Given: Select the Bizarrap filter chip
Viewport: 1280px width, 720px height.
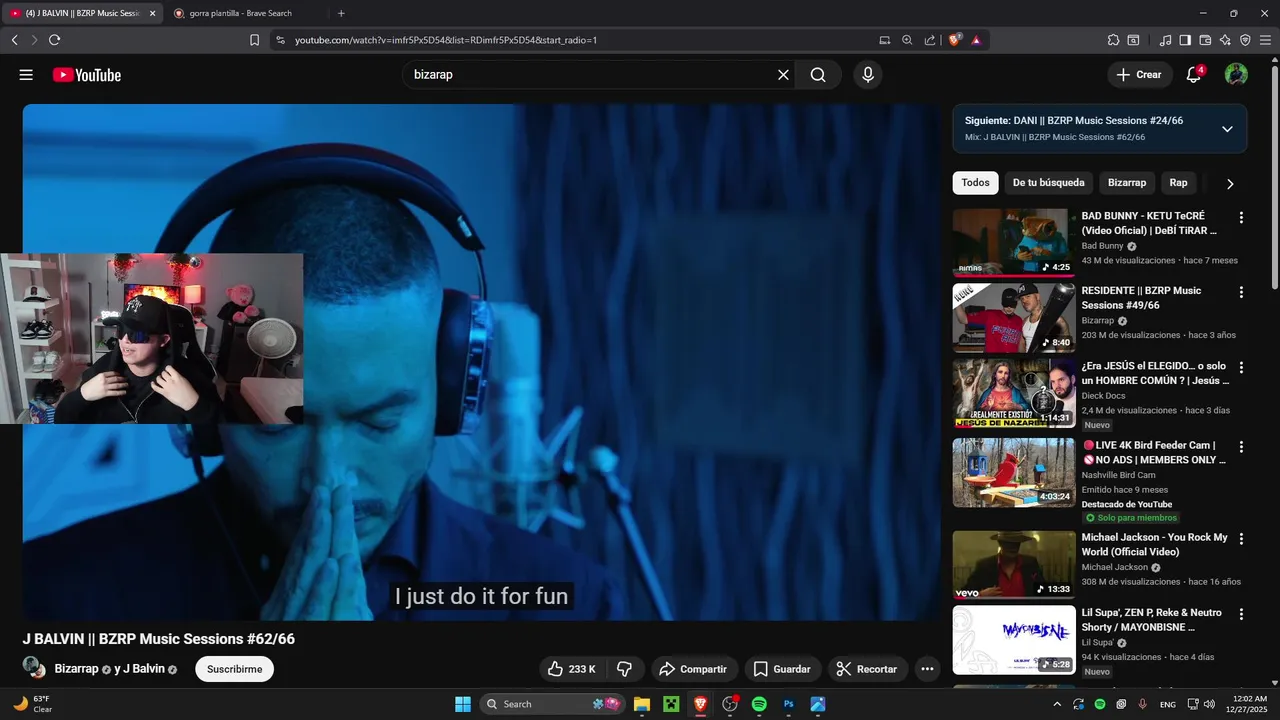Looking at the screenshot, I should [1127, 183].
